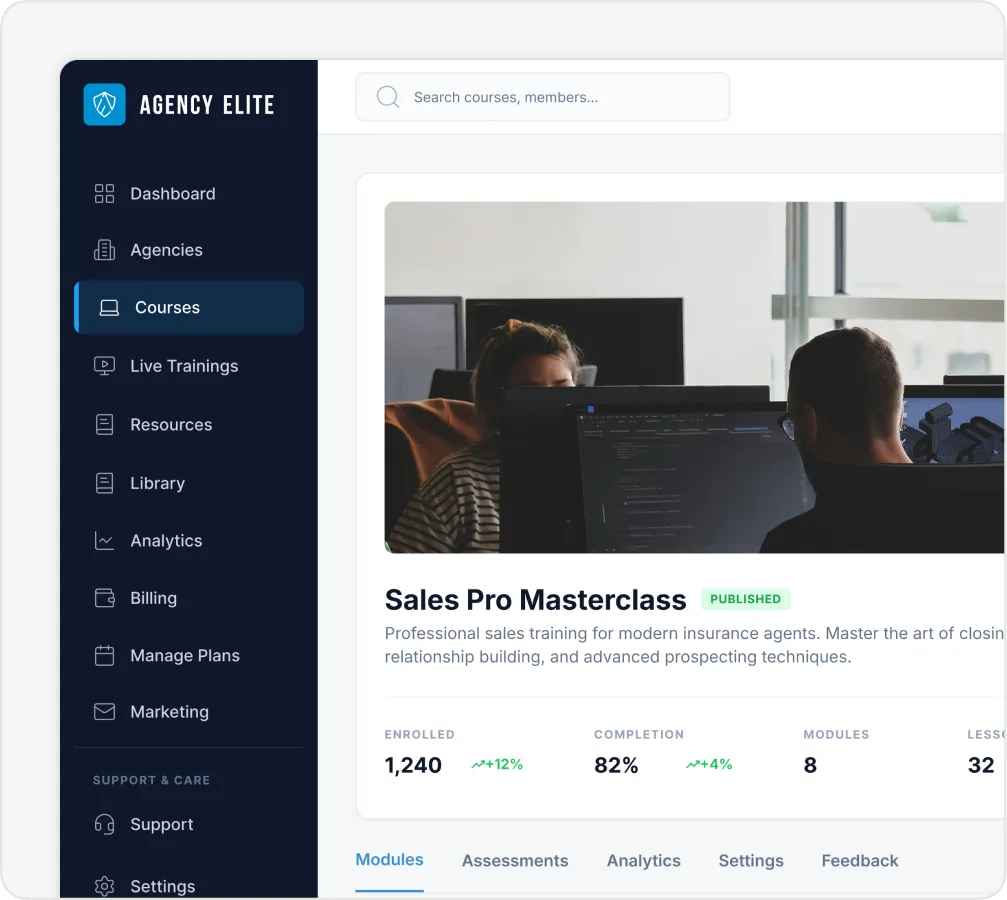Viewport: 1007px width, 900px height.
Task: Click the modules count 8
Action: [x=810, y=765]
